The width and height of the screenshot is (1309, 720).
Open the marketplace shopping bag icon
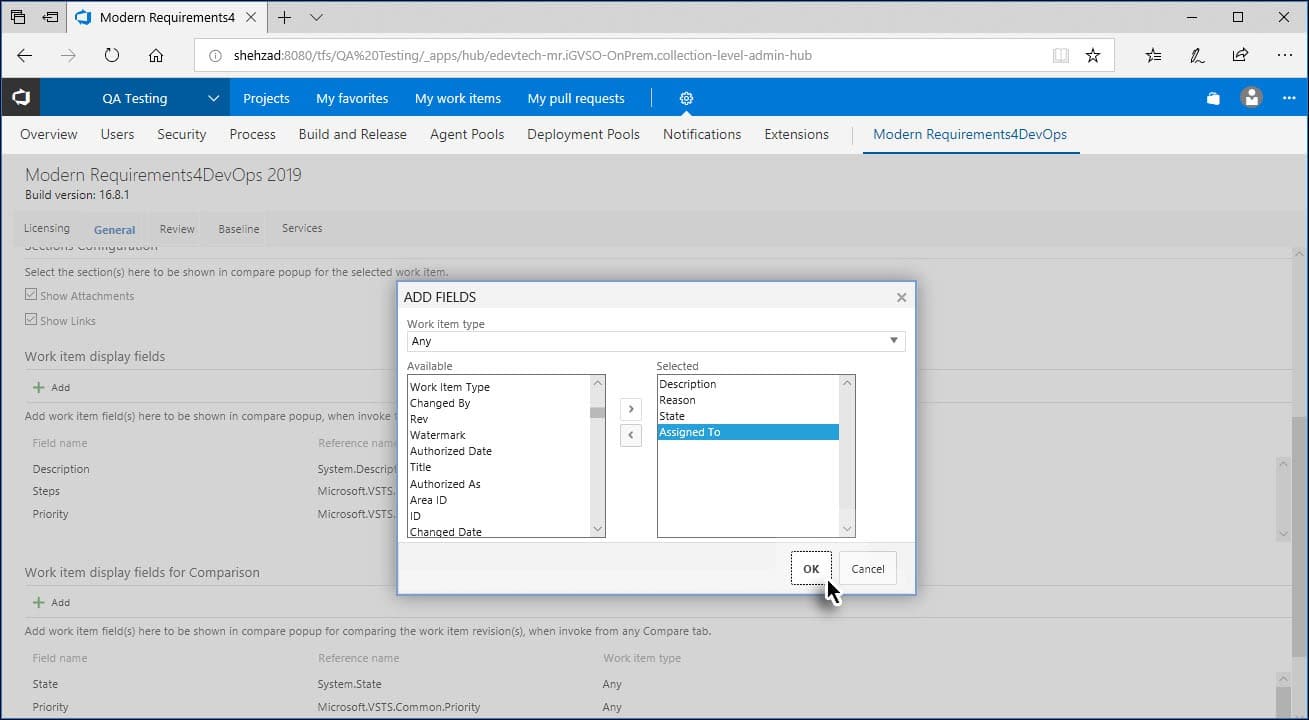click(1213, 98)
